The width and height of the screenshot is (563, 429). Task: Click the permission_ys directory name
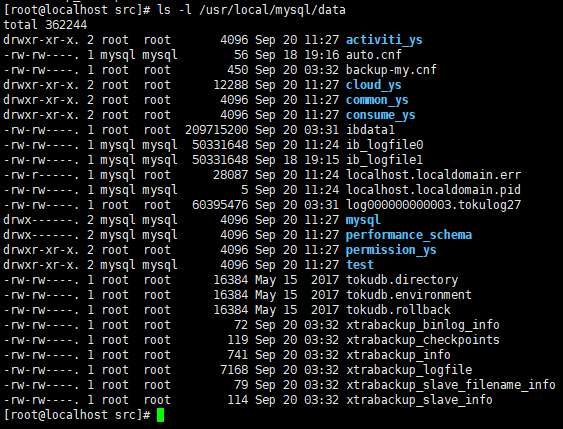pyautogui.click(x=391, y=250)
